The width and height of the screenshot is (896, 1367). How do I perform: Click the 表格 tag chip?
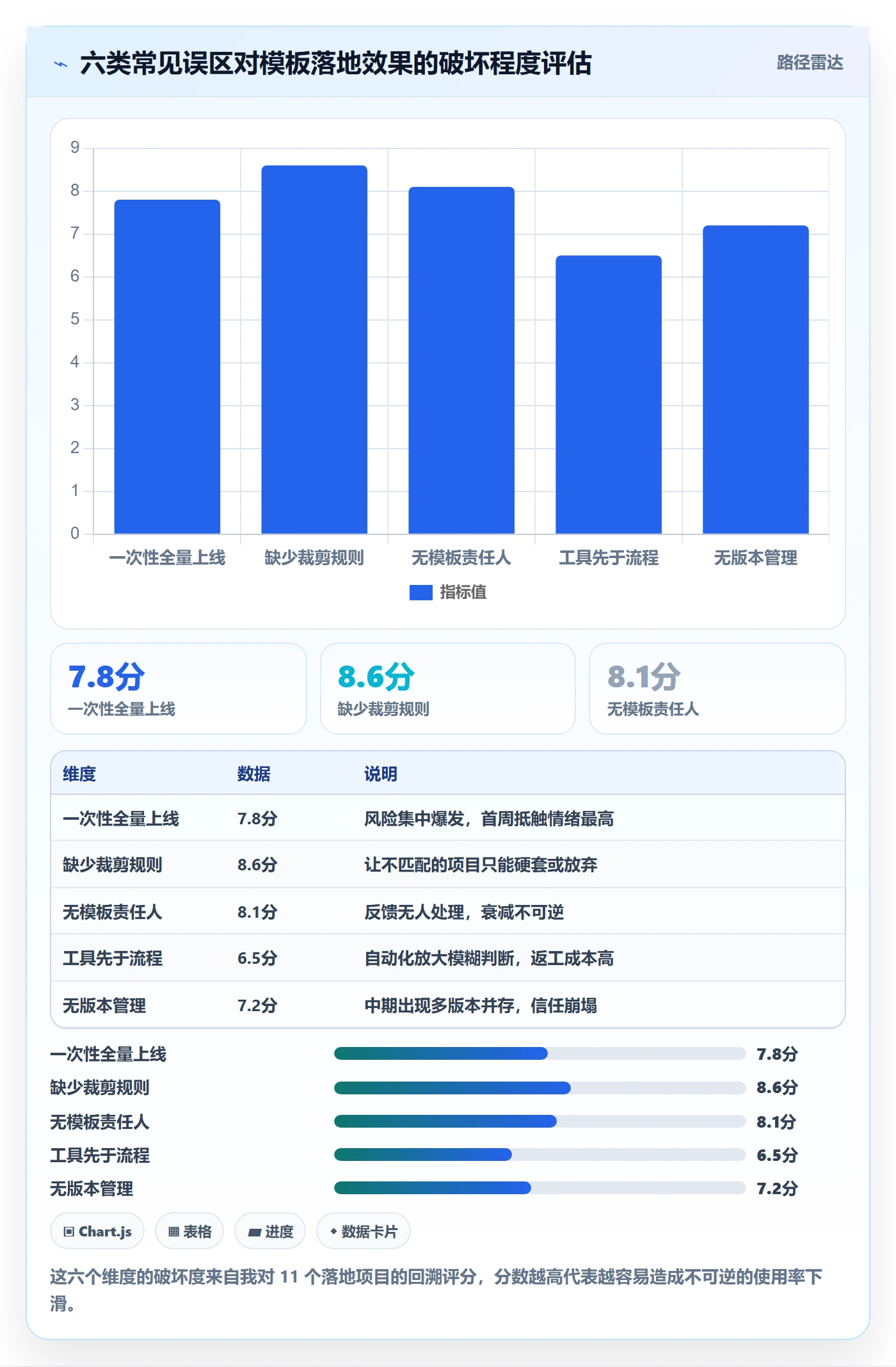pyautogui.click(x=189, y=1231)
